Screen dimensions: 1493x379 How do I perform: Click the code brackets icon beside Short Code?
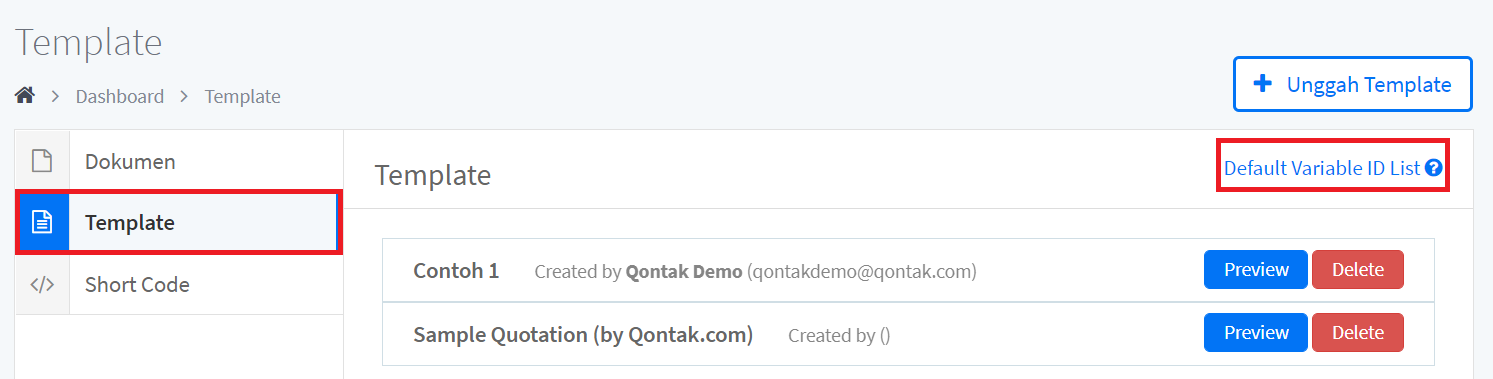42,284
